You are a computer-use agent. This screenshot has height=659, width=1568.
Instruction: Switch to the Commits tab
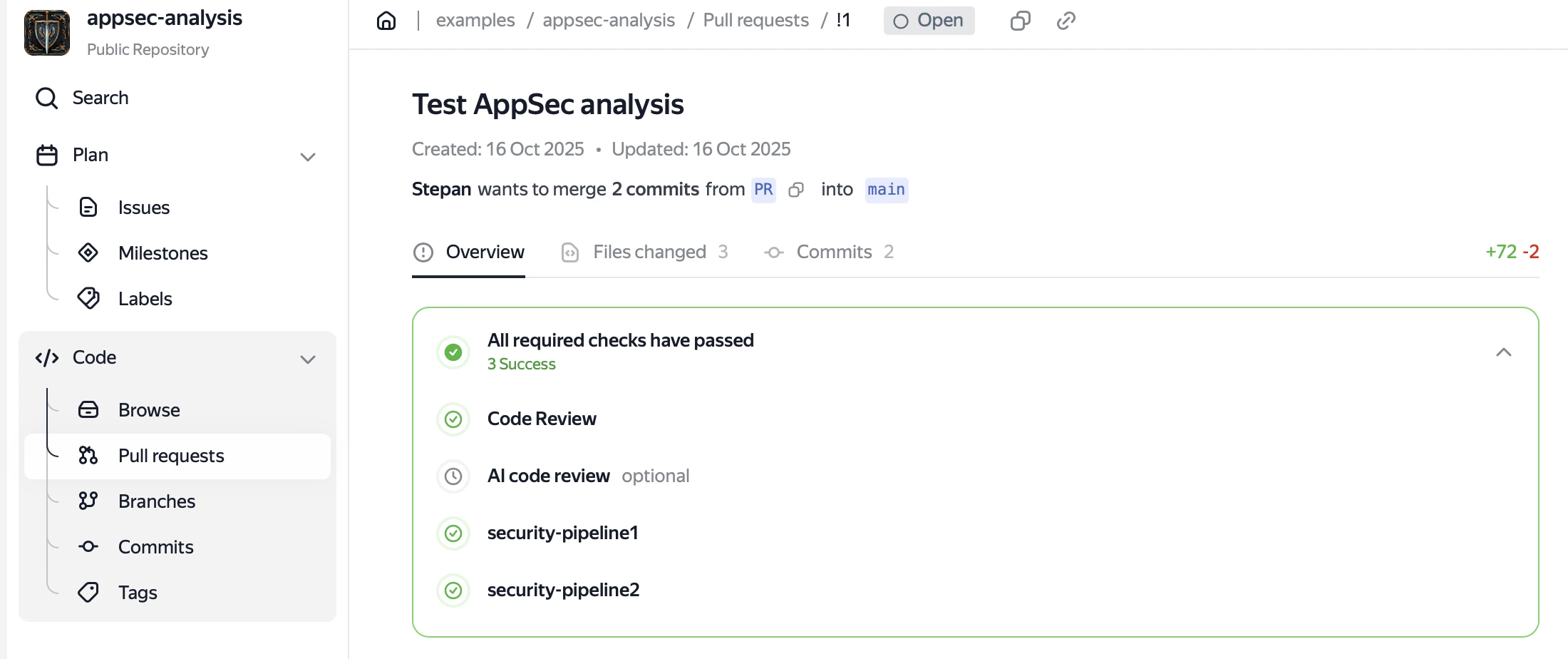pyautogui.click(x=833, y=252)
